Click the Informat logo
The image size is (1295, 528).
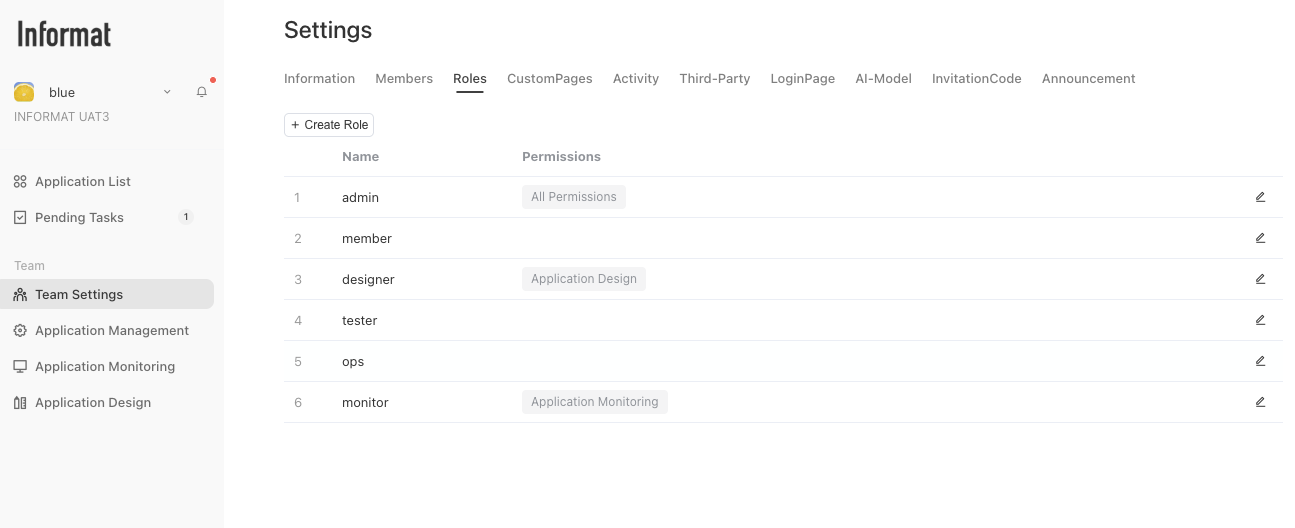[x=64, y=35]
